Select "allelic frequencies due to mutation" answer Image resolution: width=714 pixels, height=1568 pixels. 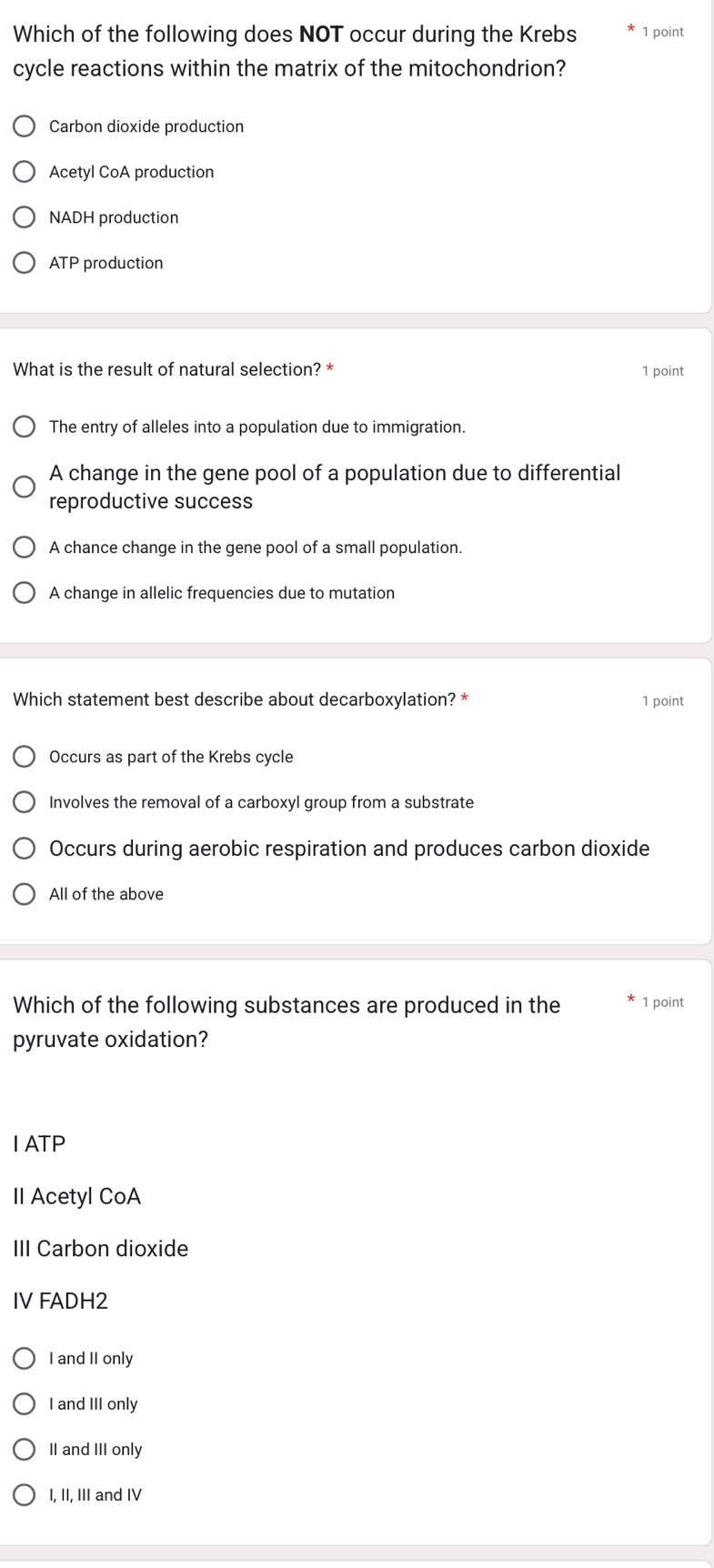25,592
